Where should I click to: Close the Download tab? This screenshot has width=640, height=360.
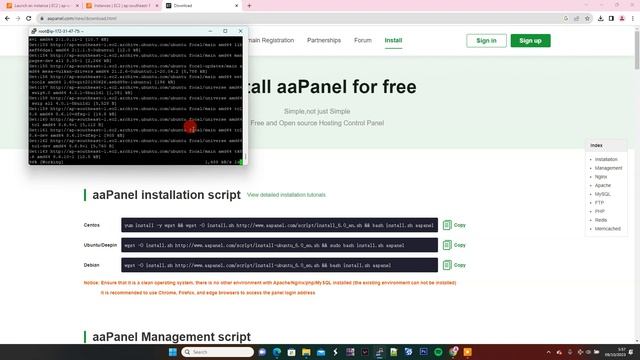(x=236, y=6)
